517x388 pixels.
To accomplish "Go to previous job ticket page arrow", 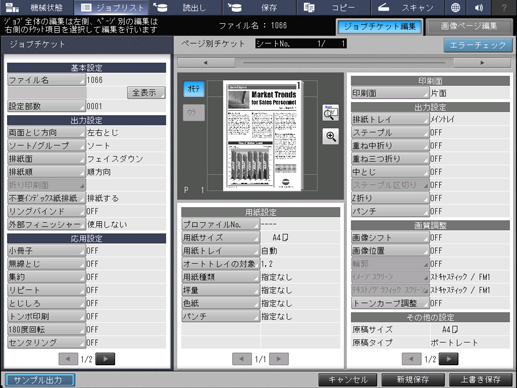I will click(x=68, y=359).
